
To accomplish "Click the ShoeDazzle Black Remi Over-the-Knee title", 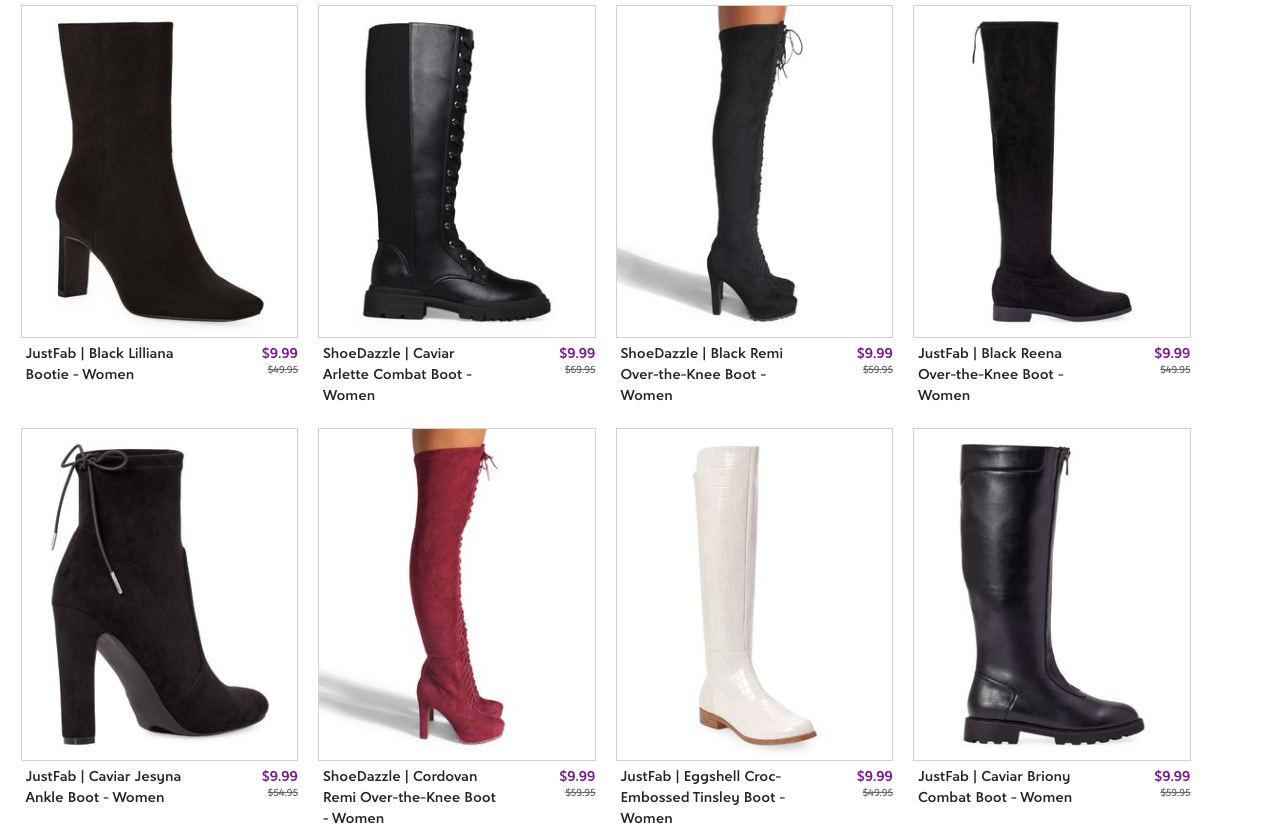I will click(701, 374).
